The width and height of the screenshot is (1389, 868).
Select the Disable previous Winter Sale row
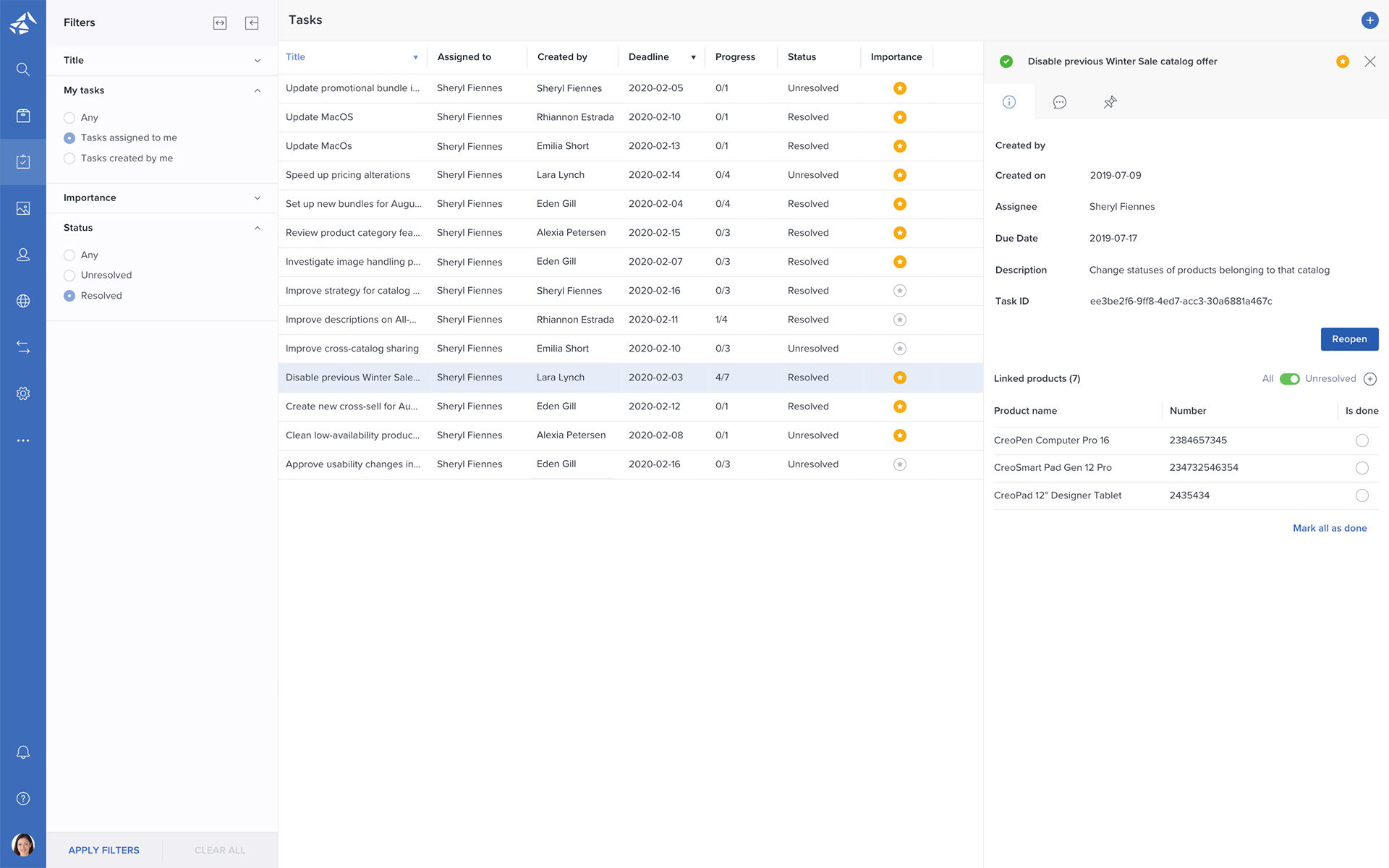(631, 378)
